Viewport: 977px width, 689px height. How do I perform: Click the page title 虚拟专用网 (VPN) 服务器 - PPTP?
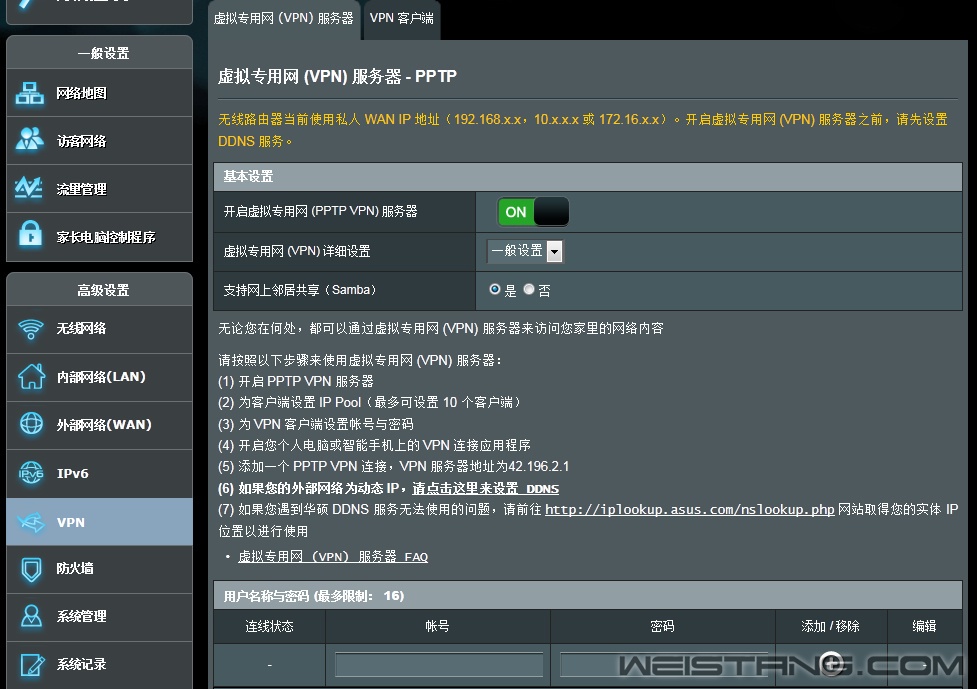pyautogui.click(x=337, y=76)
